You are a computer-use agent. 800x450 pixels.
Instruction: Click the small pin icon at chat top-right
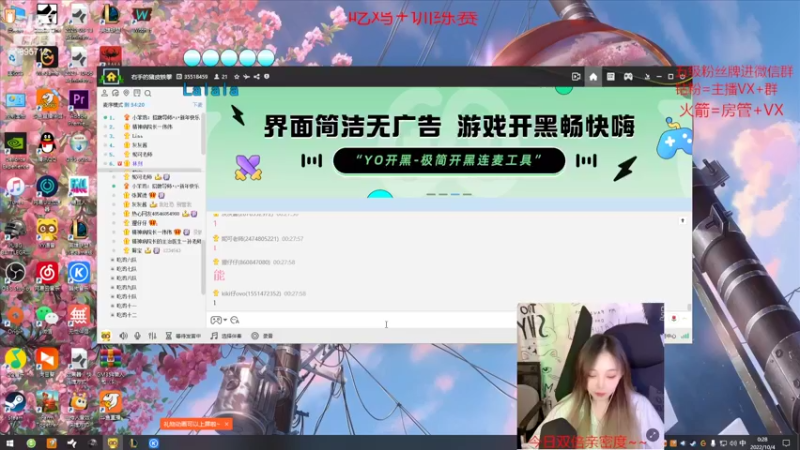click(682, 220)
